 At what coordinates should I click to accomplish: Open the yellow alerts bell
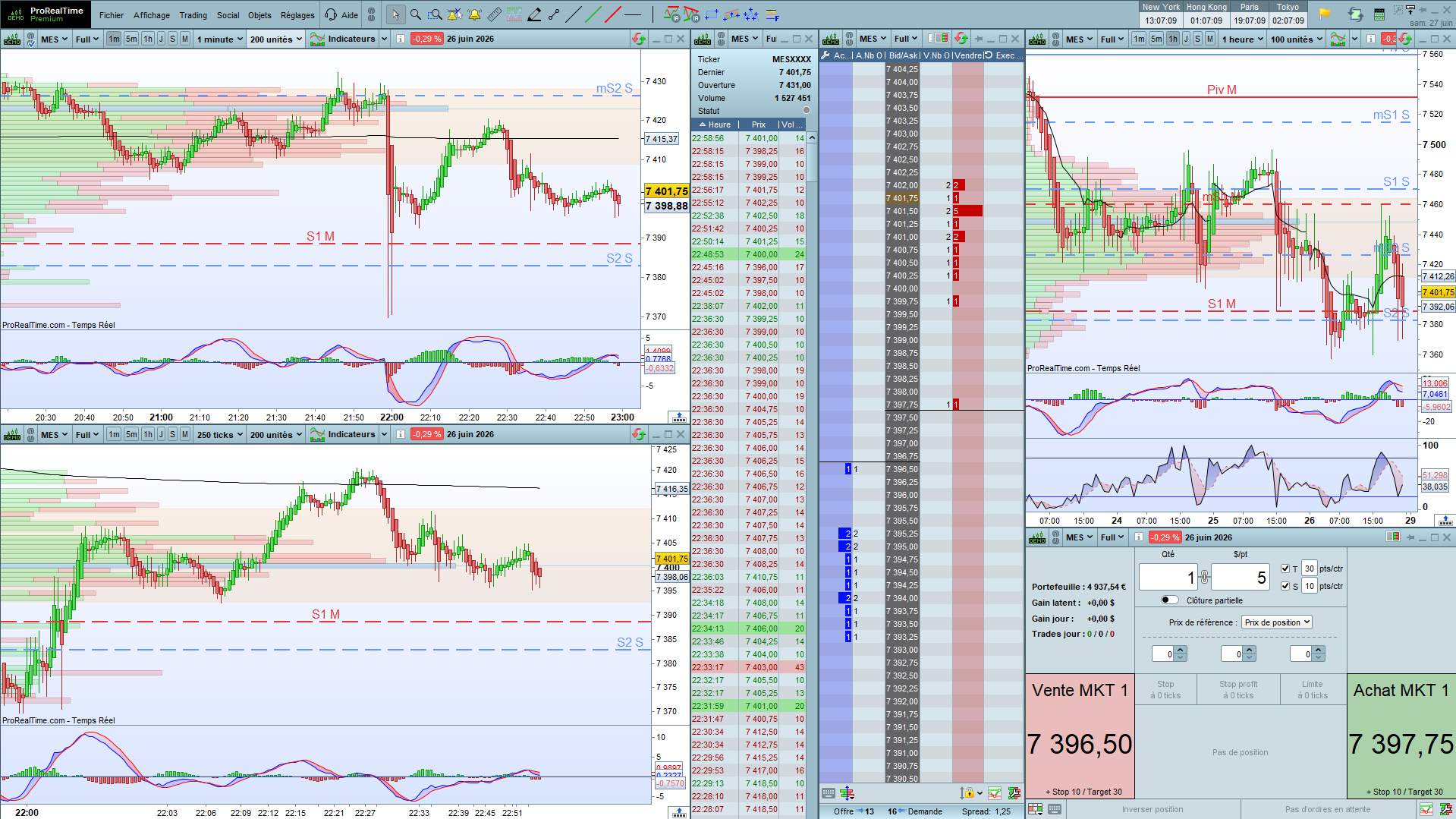pyautogui.click(x=474, y=14)
